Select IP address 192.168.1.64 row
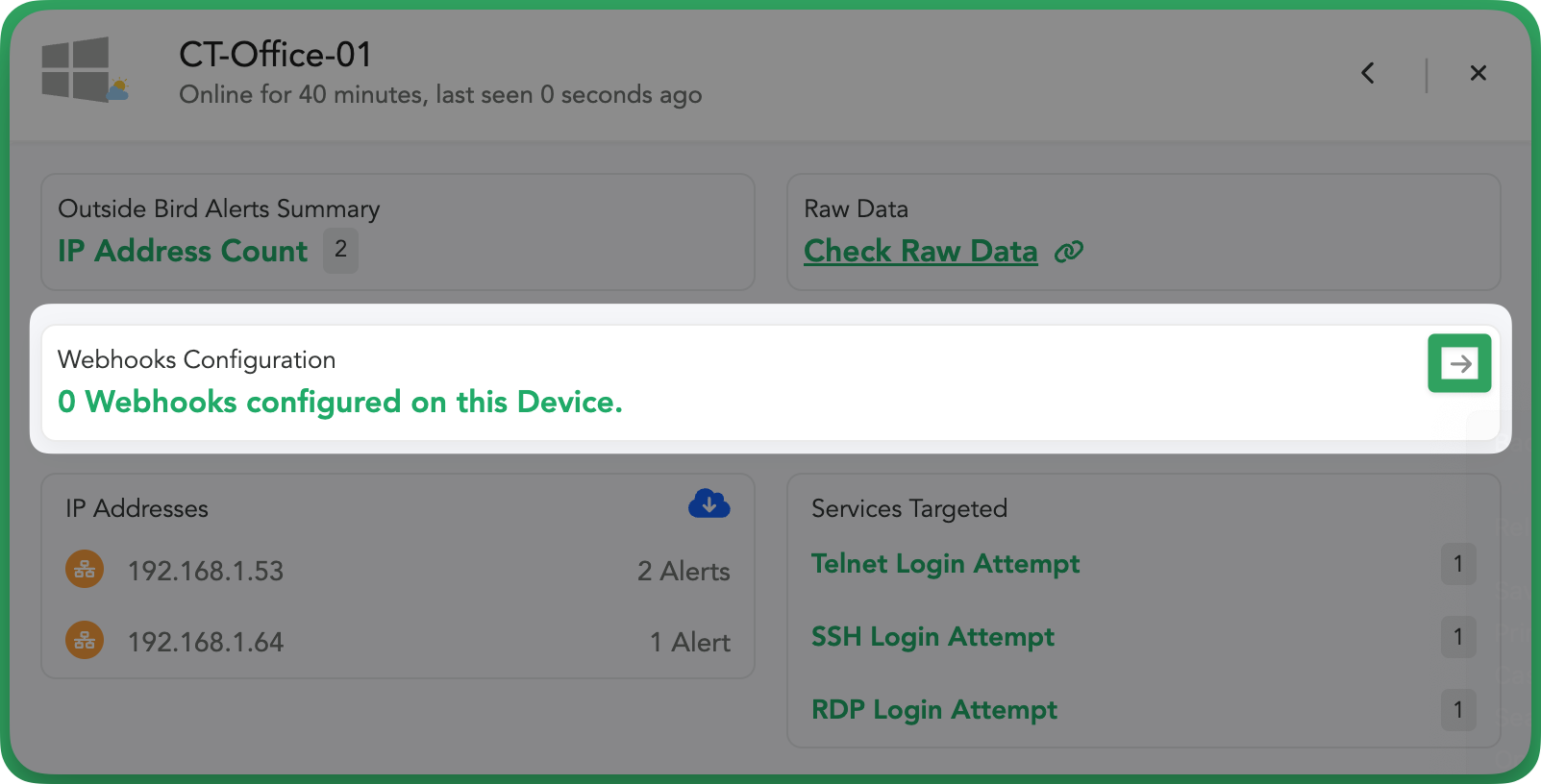Screen dimensions: 1541x784 [398, 642]
